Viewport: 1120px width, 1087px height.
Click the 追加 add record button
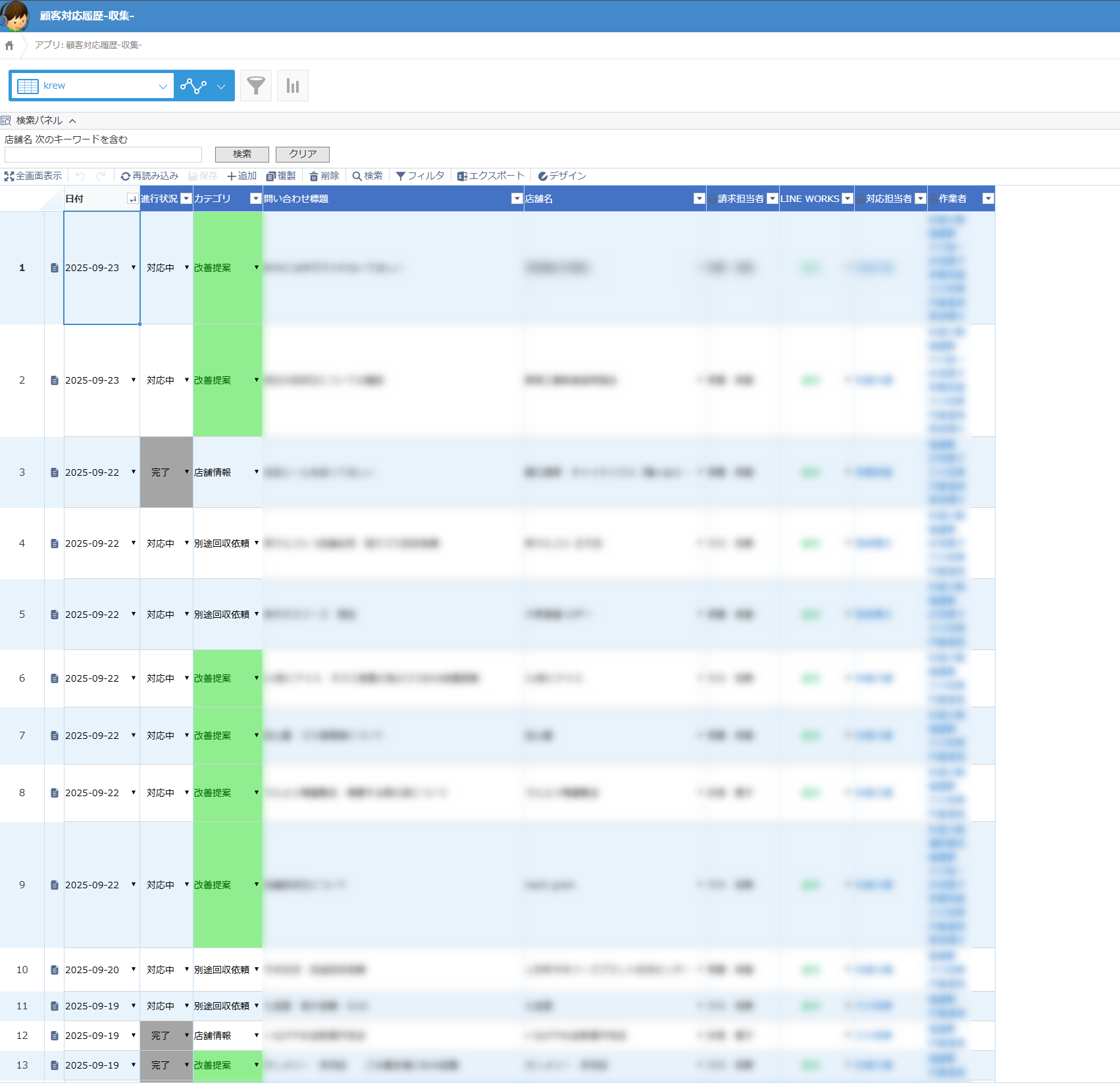pyautogui.click(x=242, y=176)
